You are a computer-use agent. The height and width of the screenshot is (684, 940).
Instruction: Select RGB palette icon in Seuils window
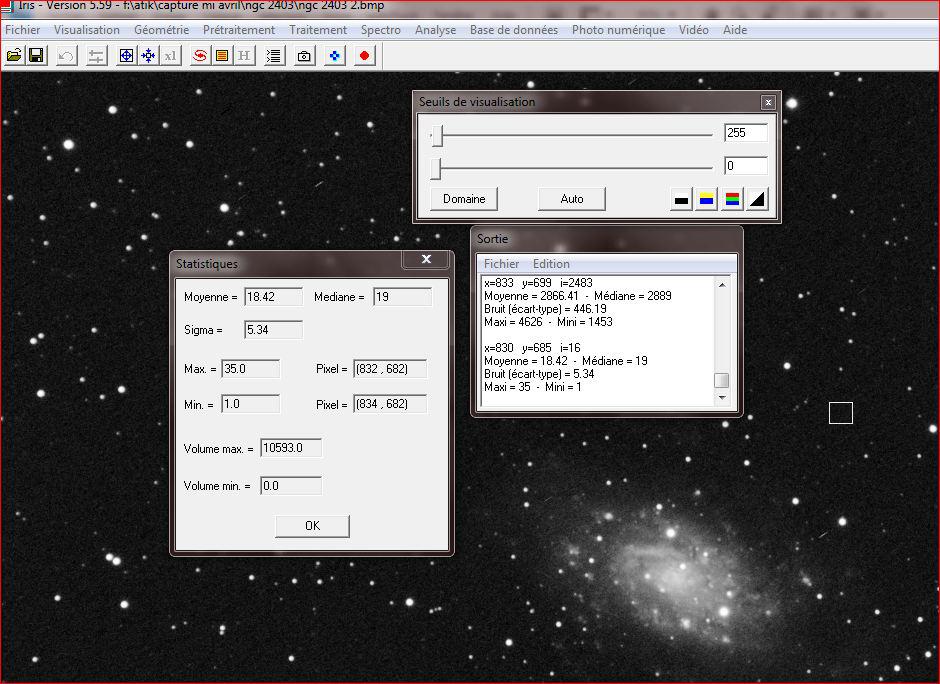pyautogui.click(x=732, y=199)
